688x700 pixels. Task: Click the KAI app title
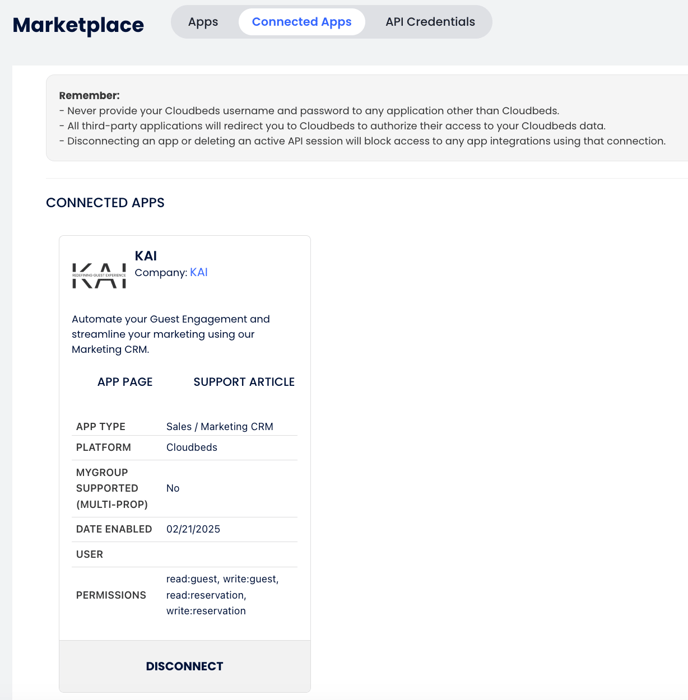click(x=146, y=256)
